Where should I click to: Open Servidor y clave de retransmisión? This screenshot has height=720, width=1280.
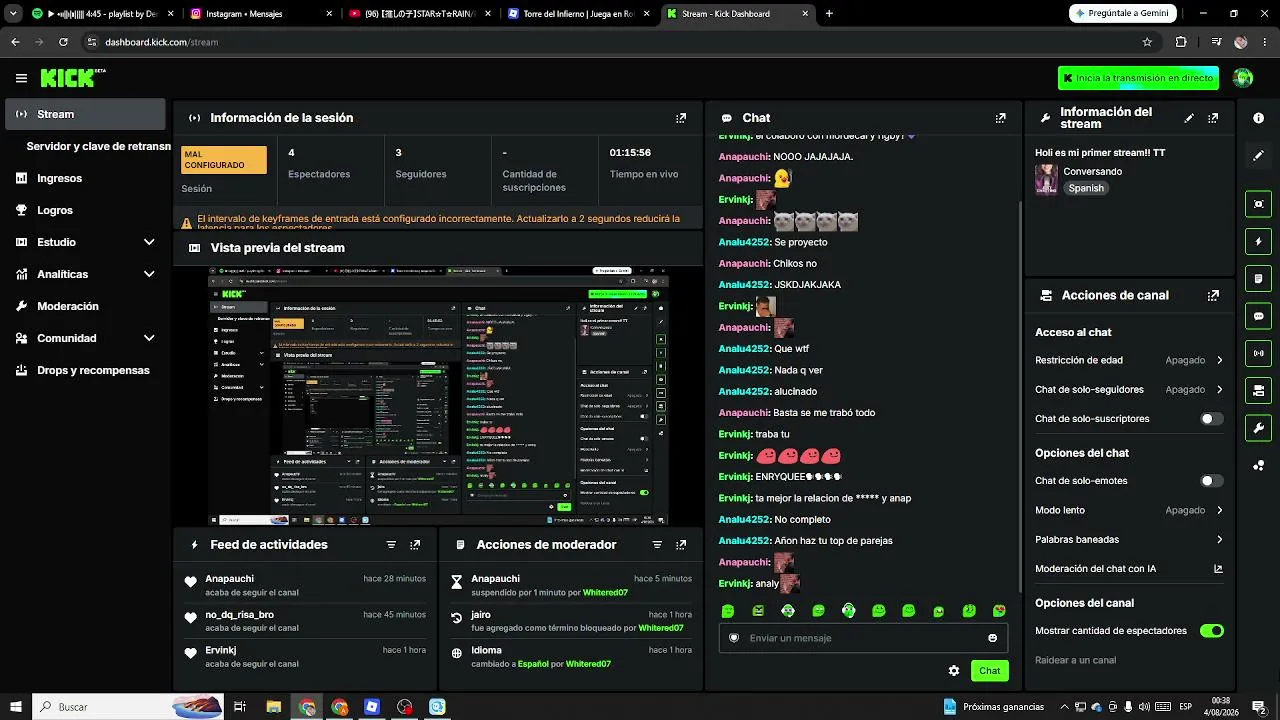click(98, 146)
